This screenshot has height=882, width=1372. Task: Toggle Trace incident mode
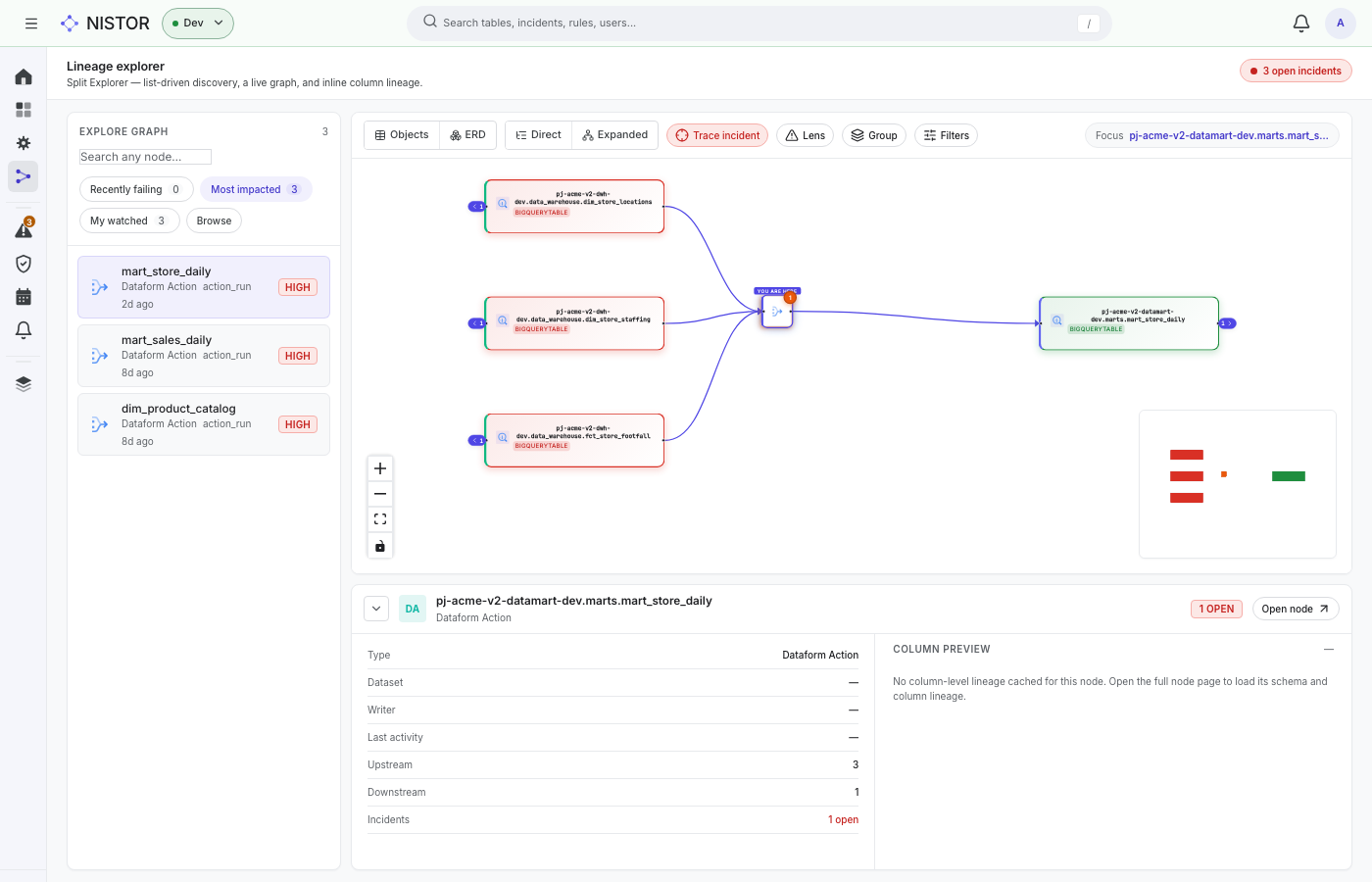pyautogui.click(x=717, y=135)
